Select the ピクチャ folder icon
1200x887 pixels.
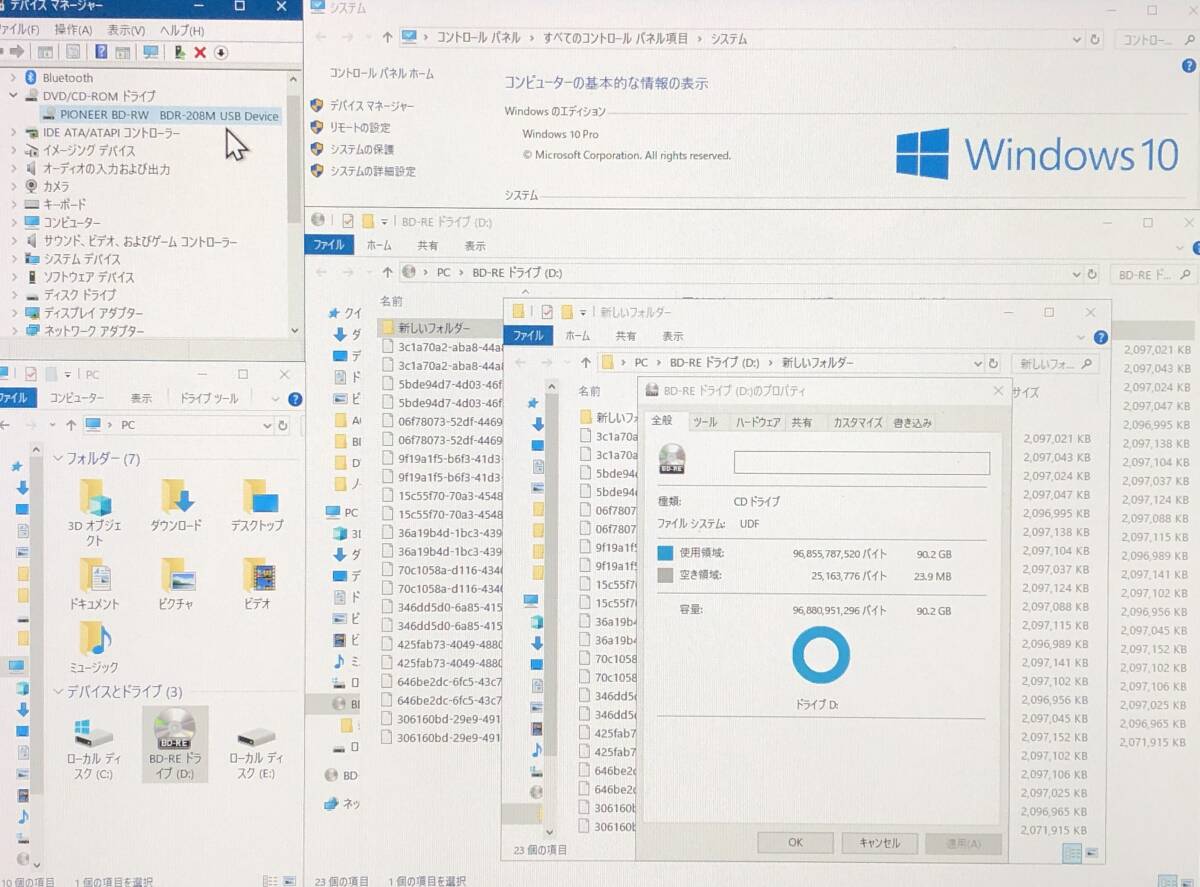(176, 583)
